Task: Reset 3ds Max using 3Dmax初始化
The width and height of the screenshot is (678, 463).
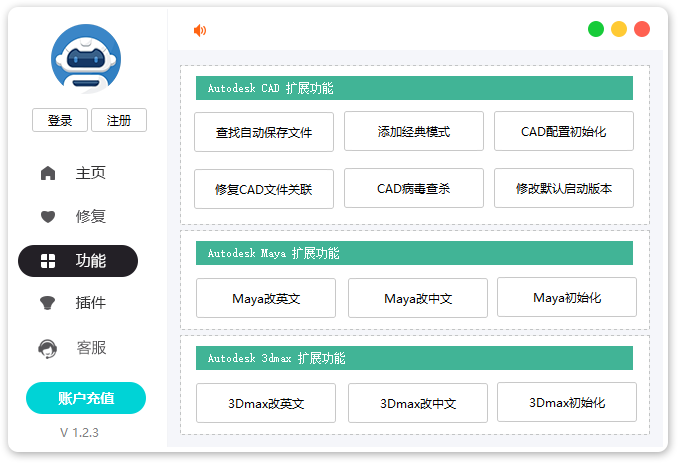Action: [567, 402]
